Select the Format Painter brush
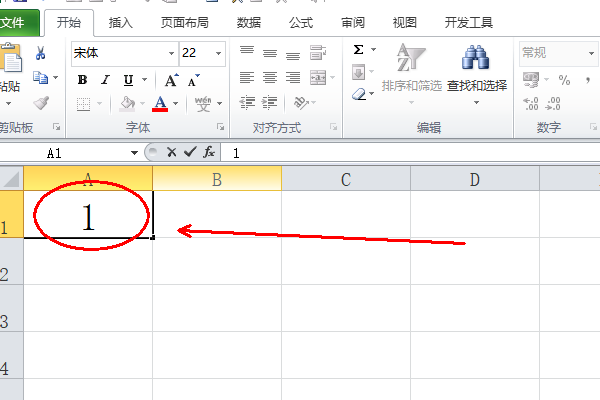 (x=41, y=103)
